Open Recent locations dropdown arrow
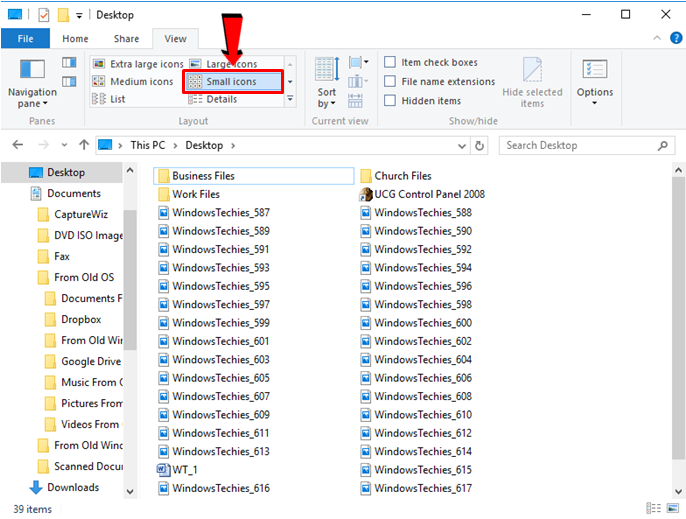The image size is (686, 519). tap(64, 145)
